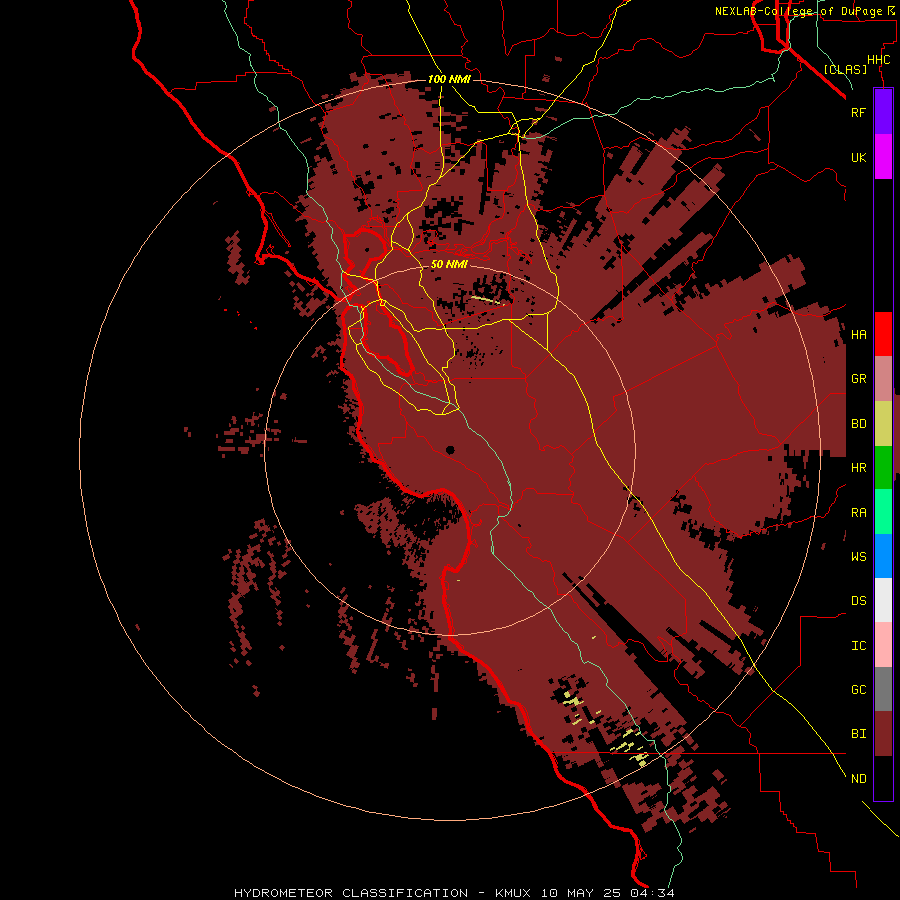Click the 'NEXLAB-College of DuPage' credit text
900x900 pixels.
click(x=800, y=11)
